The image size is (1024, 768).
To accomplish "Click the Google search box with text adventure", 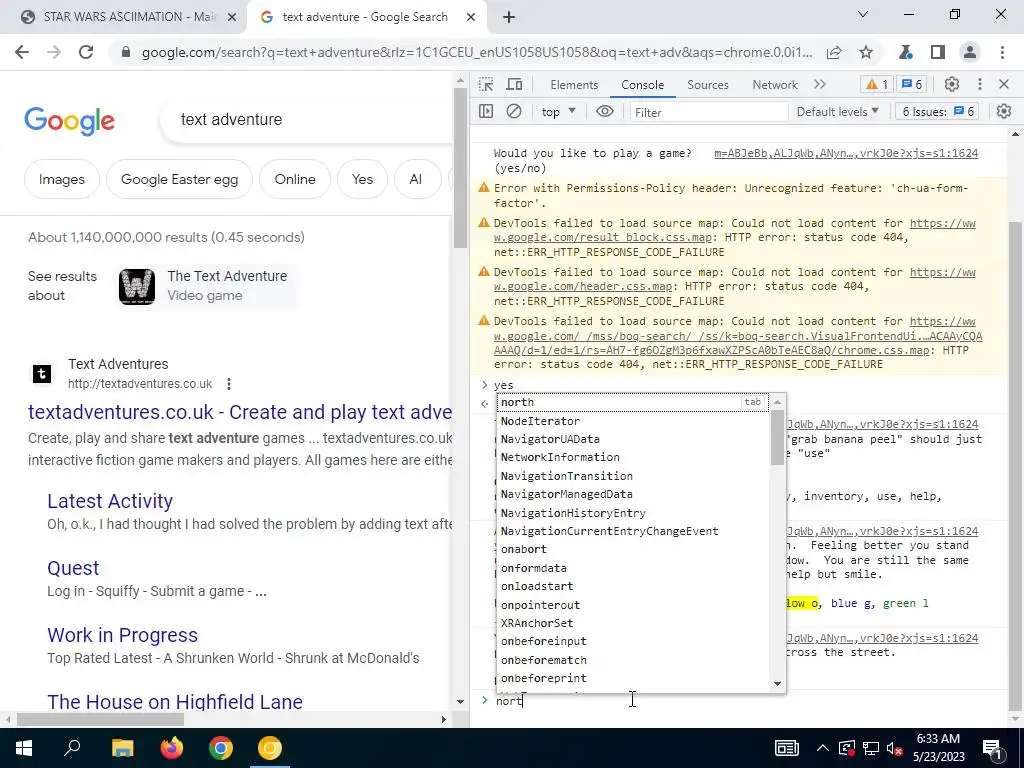I will point(307,120).
